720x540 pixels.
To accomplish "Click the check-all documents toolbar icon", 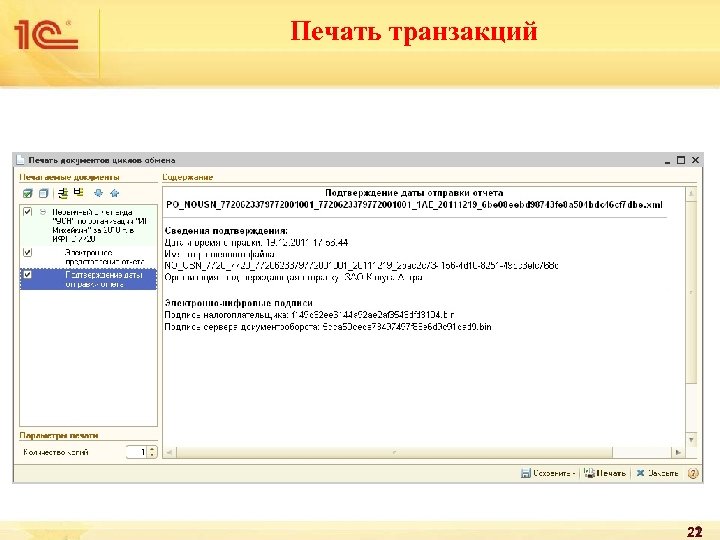I will 28,193.
